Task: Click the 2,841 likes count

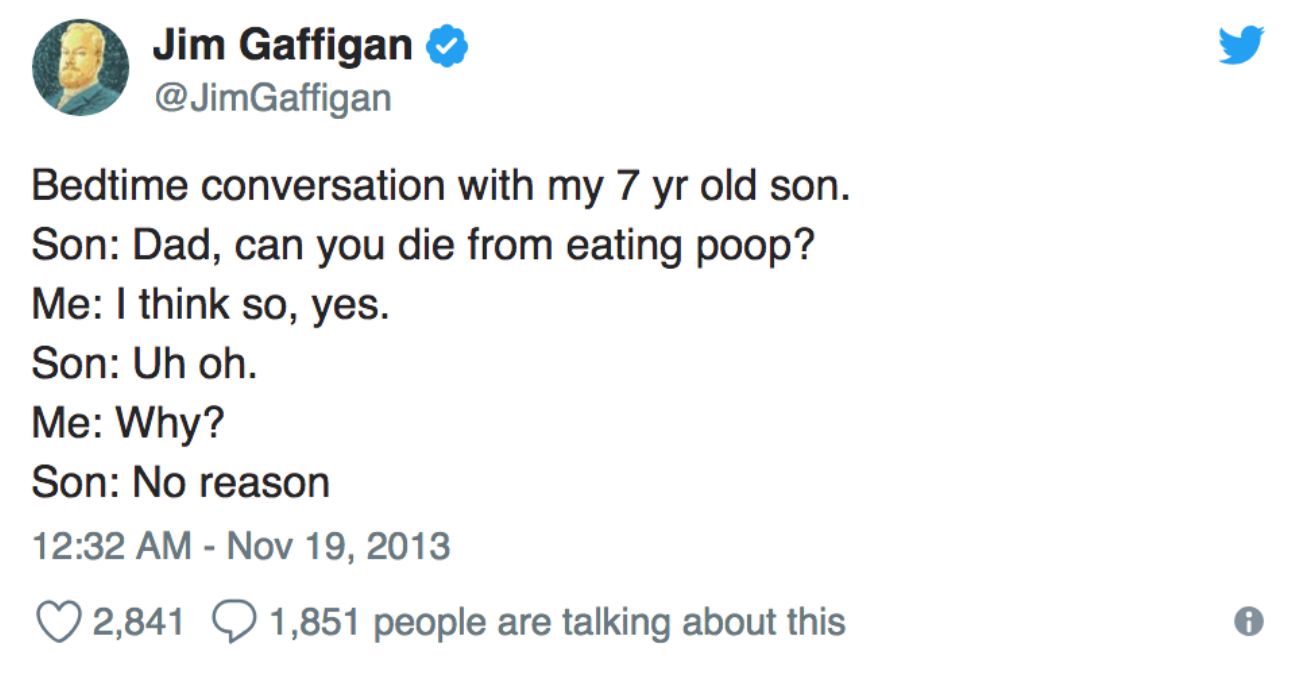Action: pyautogui.click(x=138, y=623)
